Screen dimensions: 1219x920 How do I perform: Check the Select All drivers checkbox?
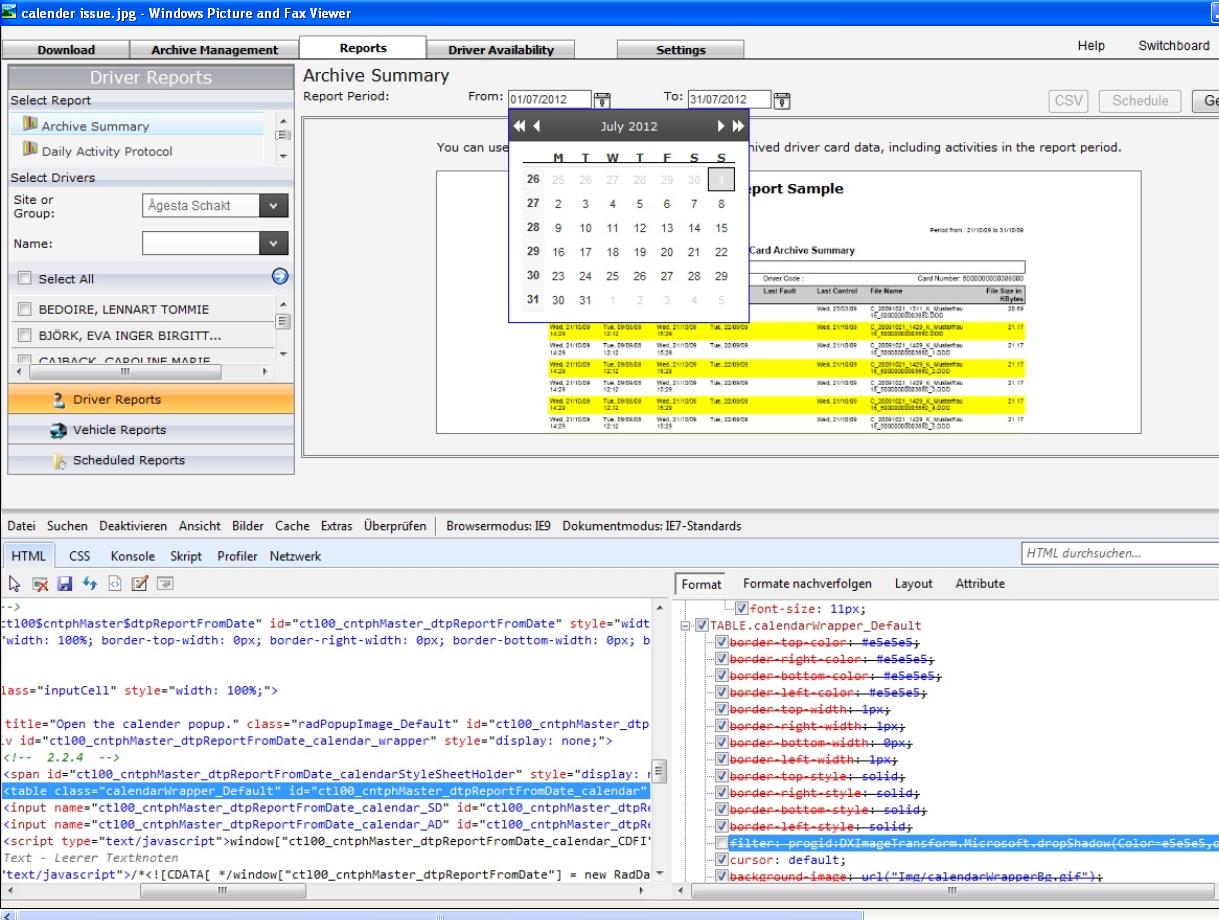[x=26, y=279]
